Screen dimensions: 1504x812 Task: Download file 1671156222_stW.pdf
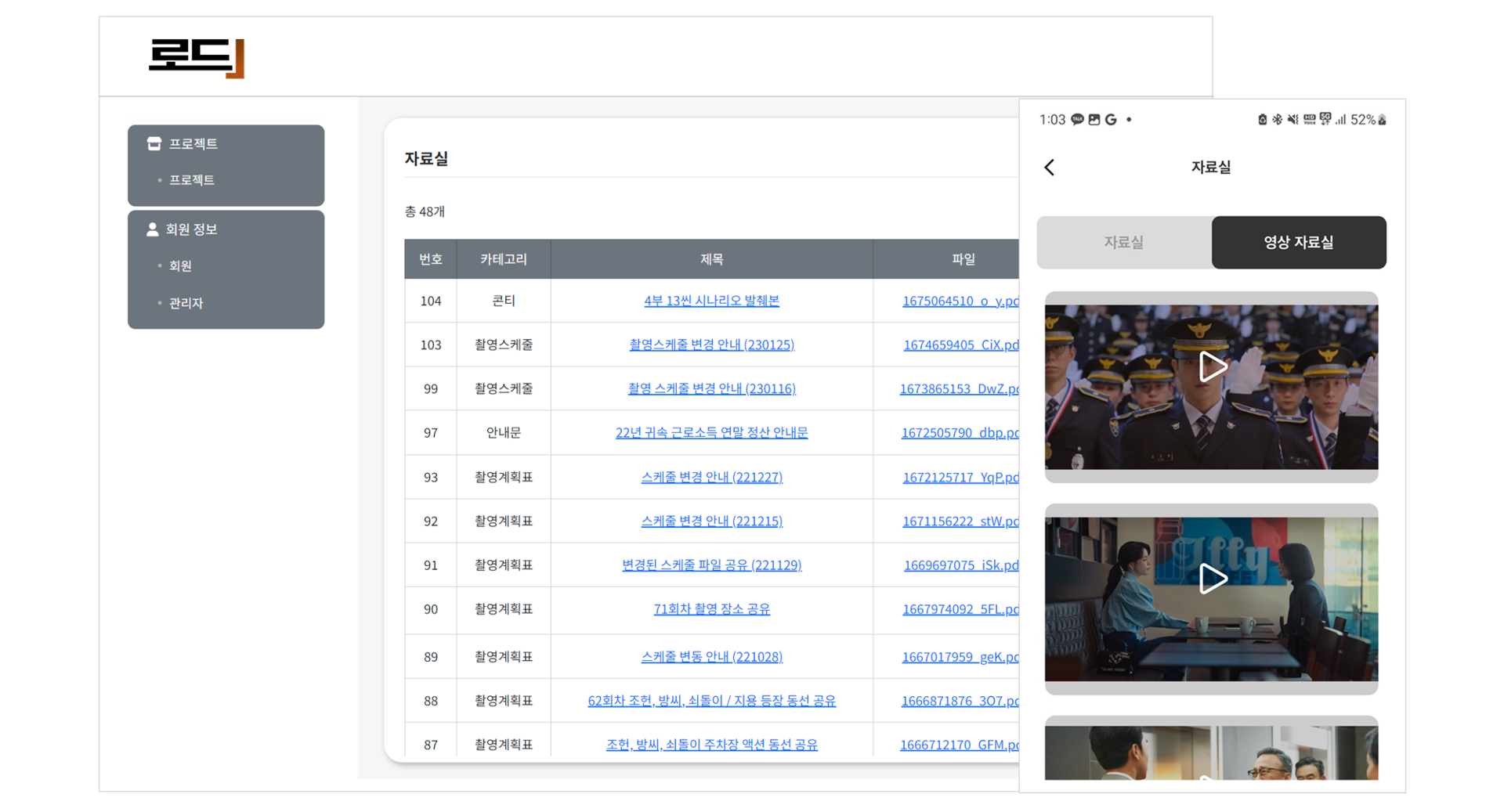pos(960,521)
